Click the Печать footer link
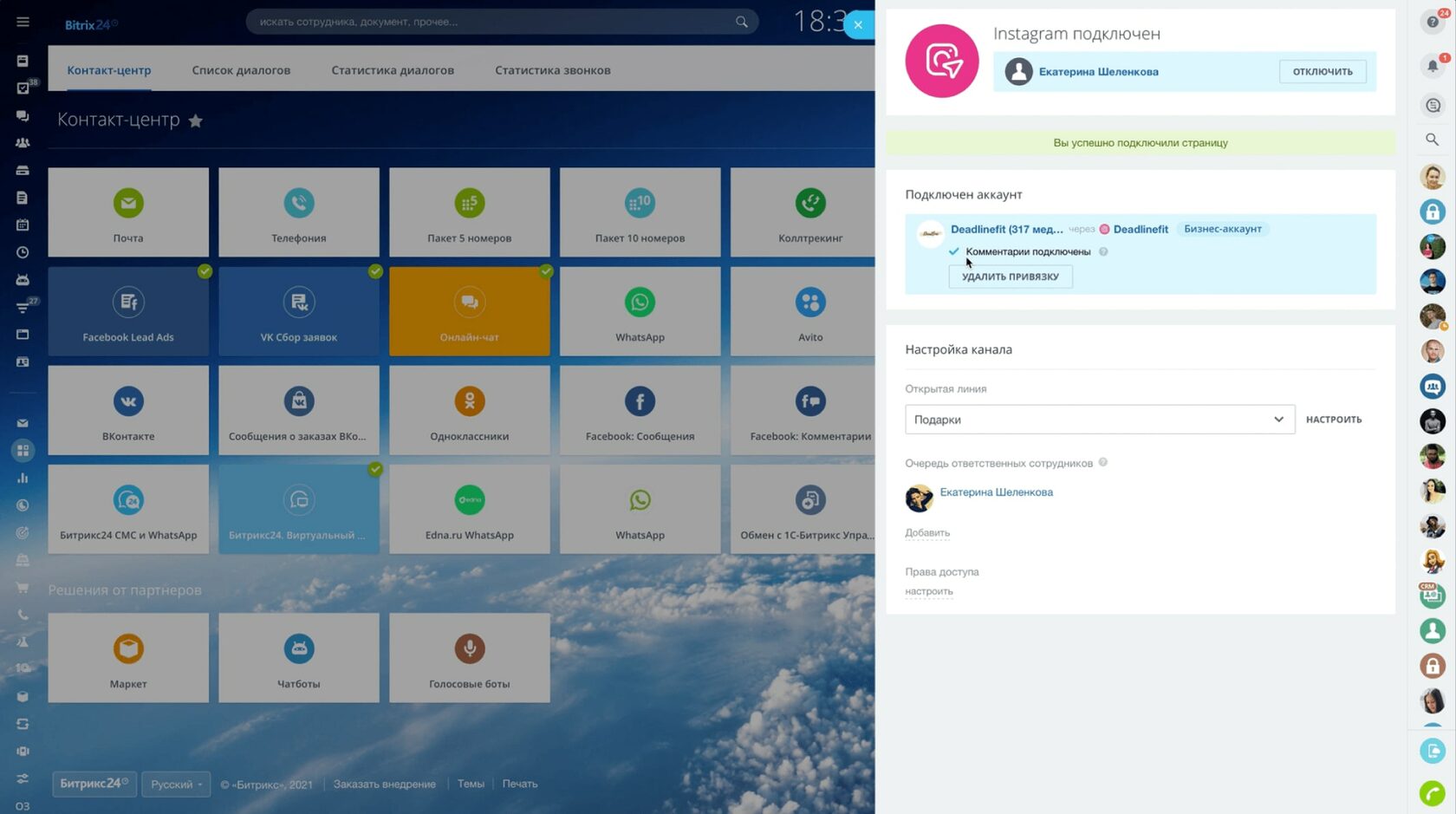The image size is (1456, 814). (x=520, y=785)
